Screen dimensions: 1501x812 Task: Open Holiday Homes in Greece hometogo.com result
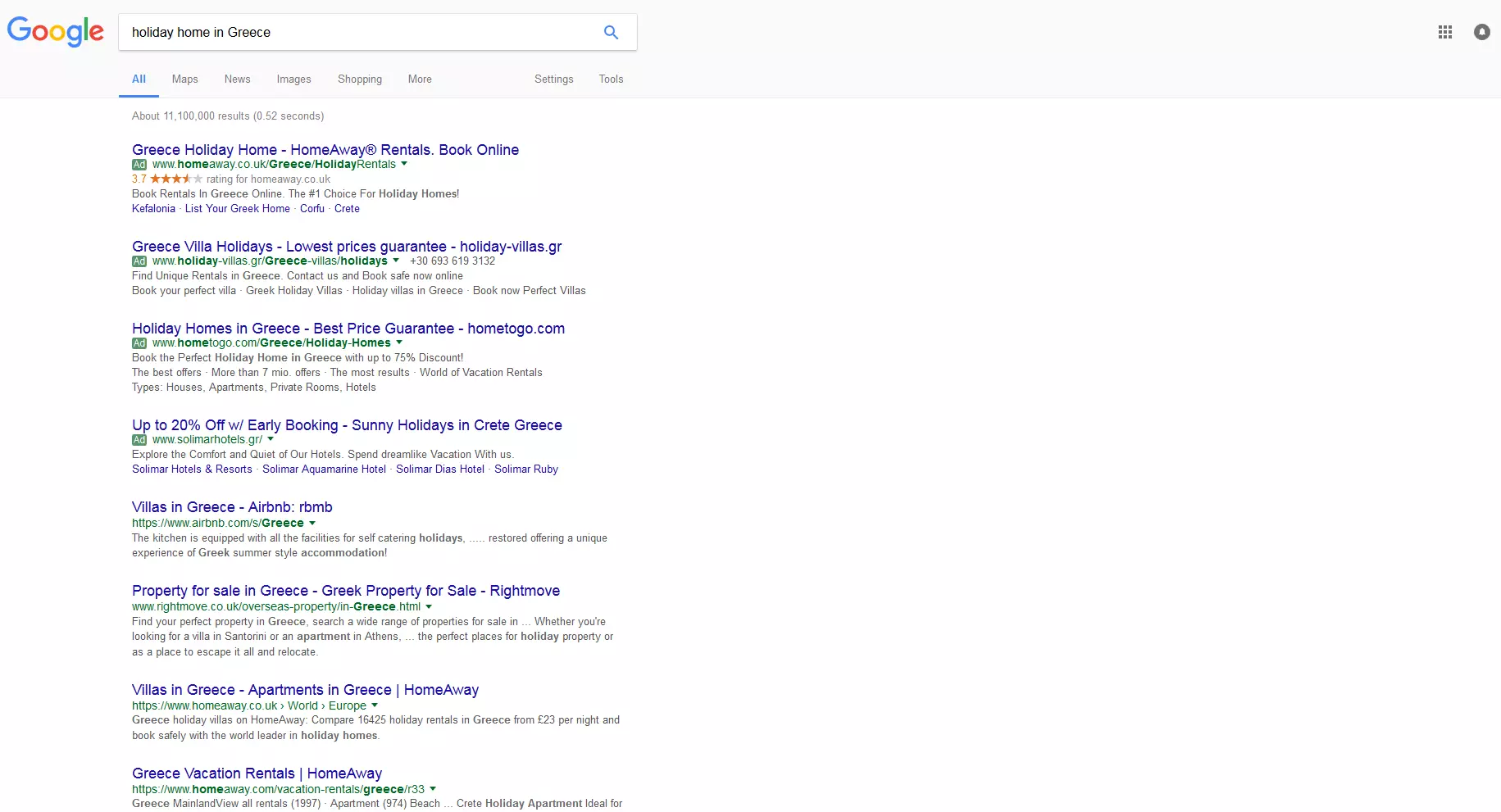click(x=348, y=329)
